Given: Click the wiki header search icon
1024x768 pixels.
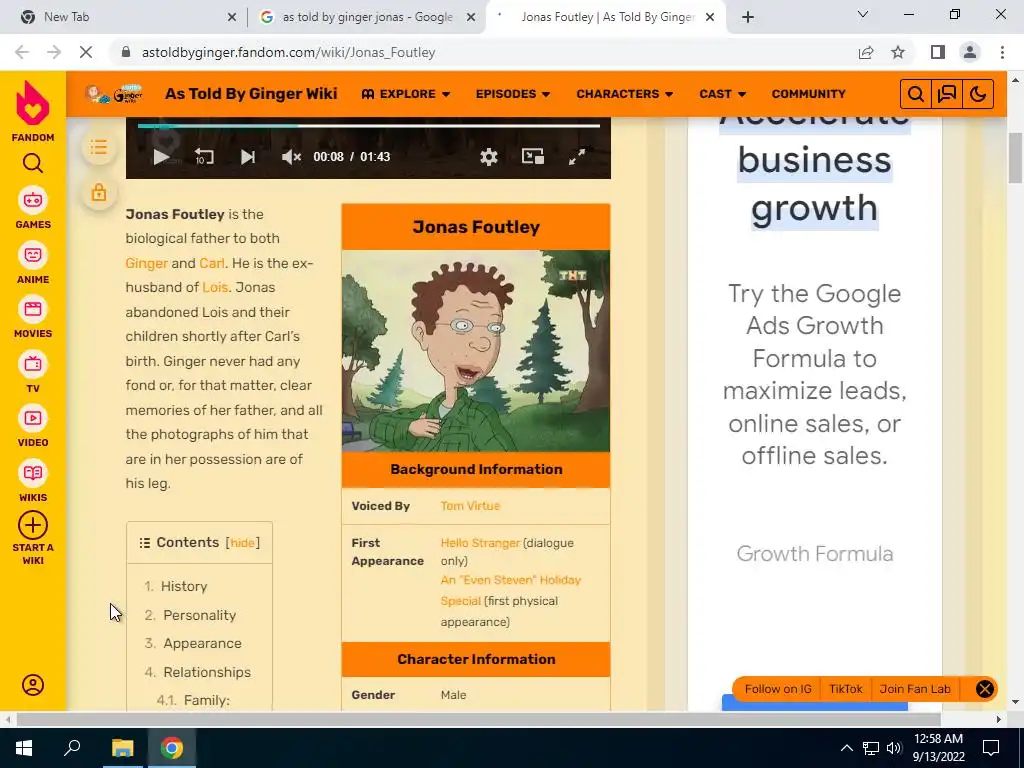Looking at the screenshot, I should [916, 94].
